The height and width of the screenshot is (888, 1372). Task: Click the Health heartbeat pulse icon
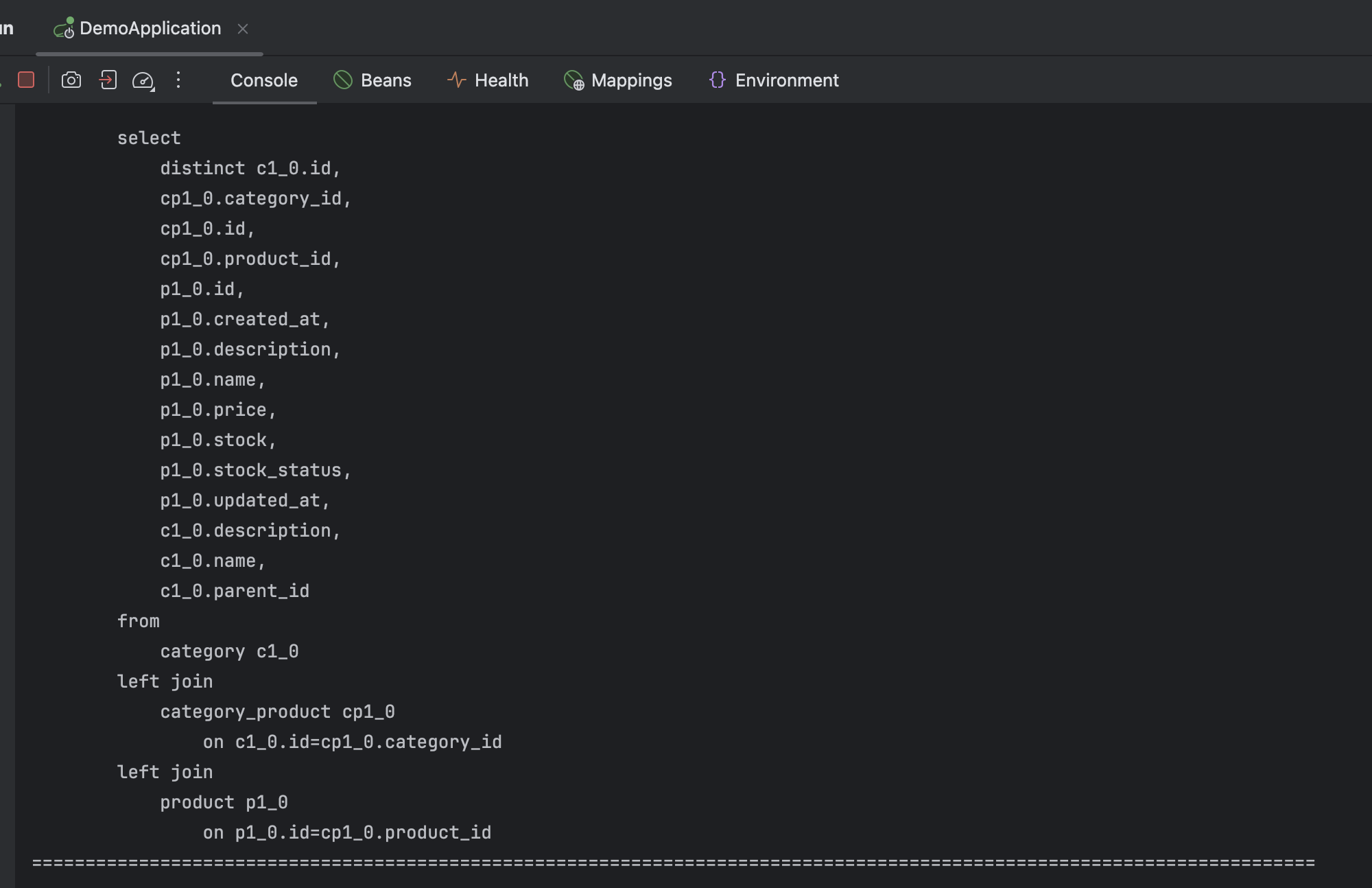(456, 80)
